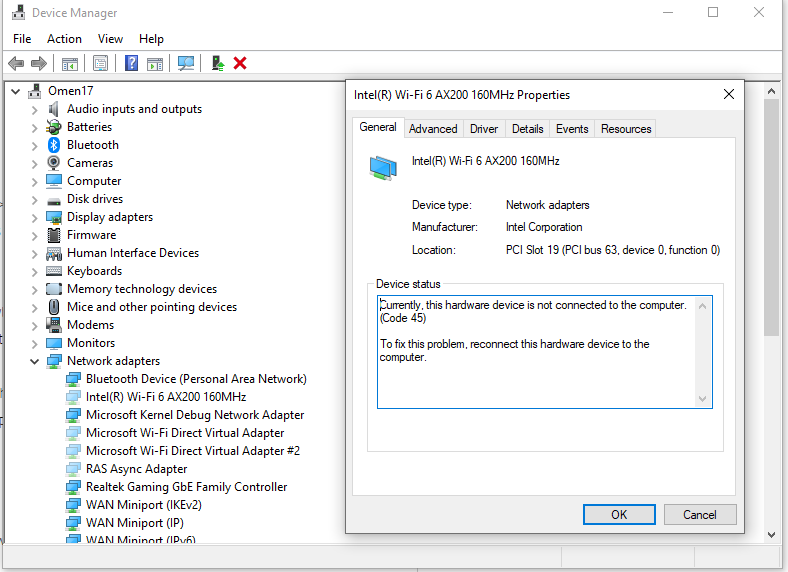788x572 pixels.
Task: Expand the Firmware category
Action: [x=35, y=235]
